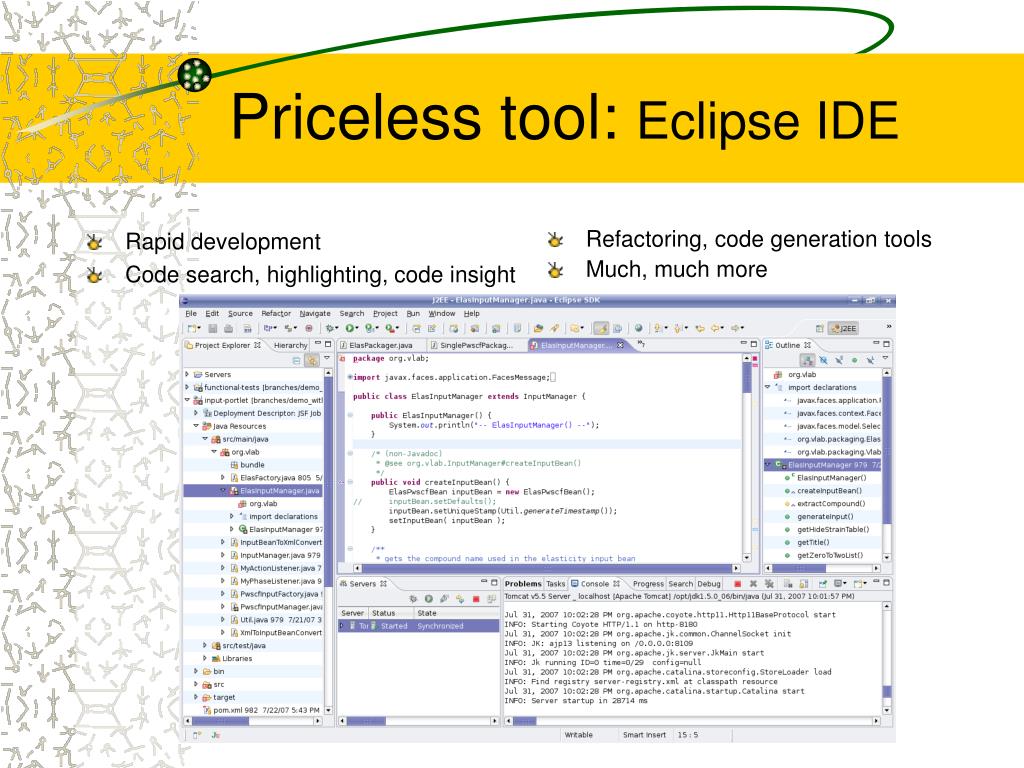Click the Print icon in the toolbar
1024x768 pixels.
point(229,328)
